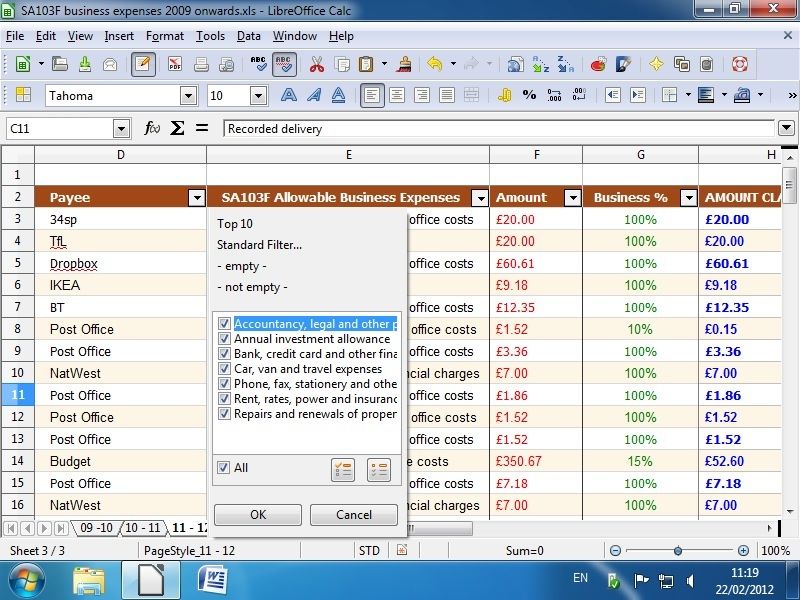This screenshot has height=600, width=800.
Task: Open the Format menu
Action: point(164,36)
